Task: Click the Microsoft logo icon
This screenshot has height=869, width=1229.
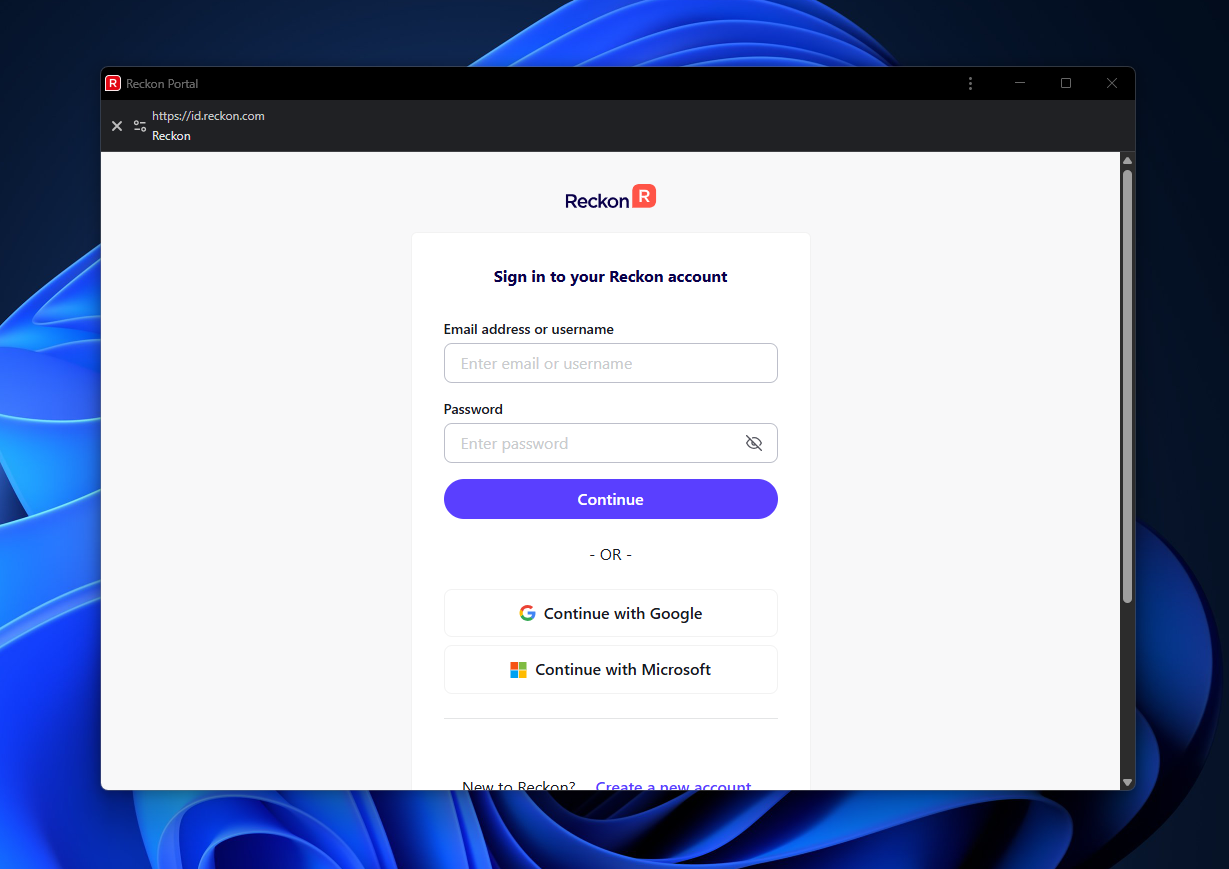Action: click(518, 670)
